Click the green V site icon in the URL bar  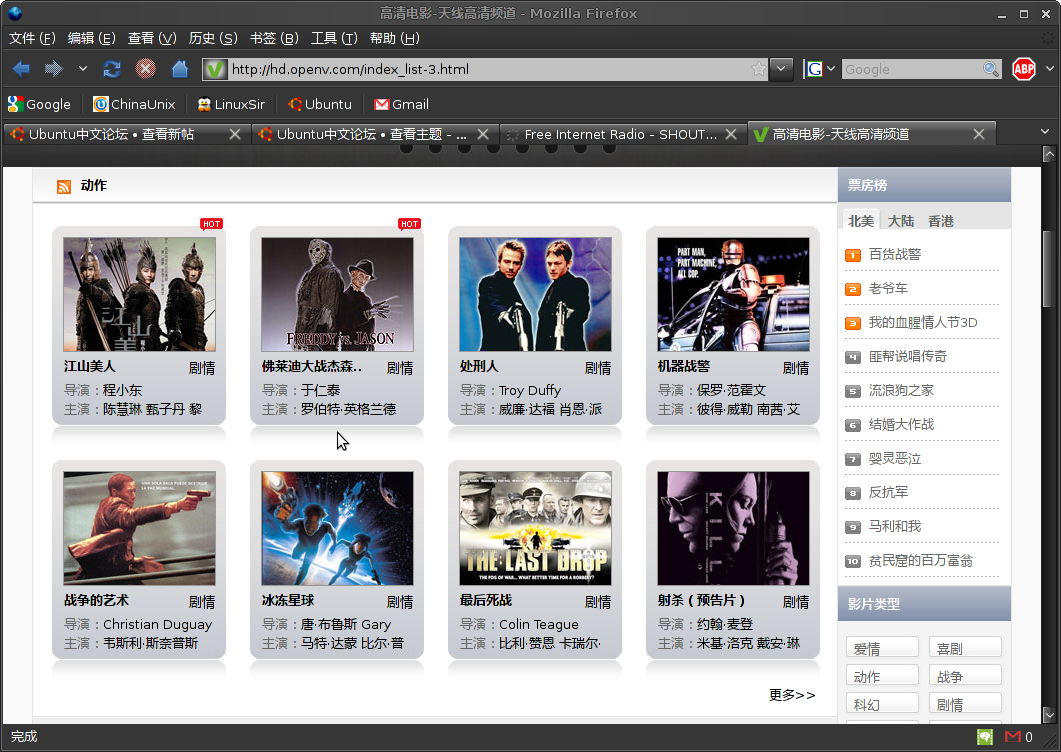pyautogui.click(x=215, y=69)
